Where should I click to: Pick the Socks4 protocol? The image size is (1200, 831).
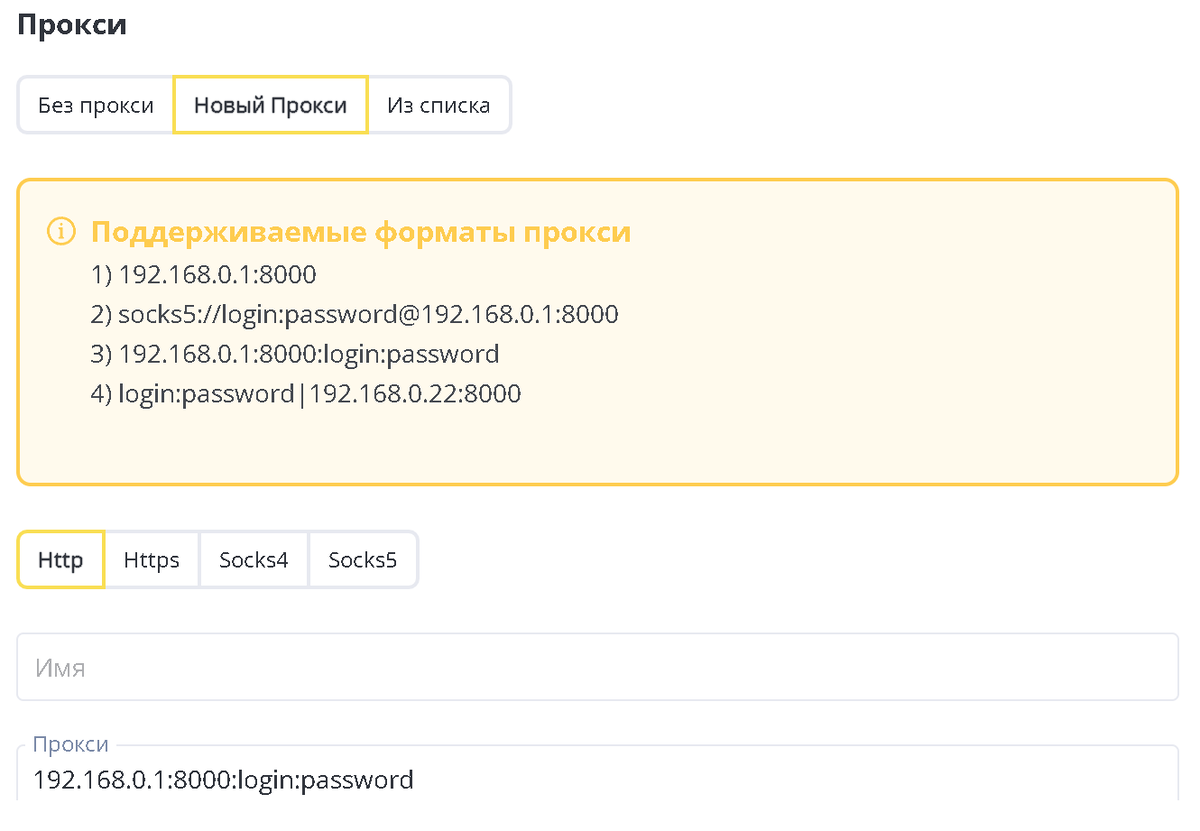coord(254,560)
